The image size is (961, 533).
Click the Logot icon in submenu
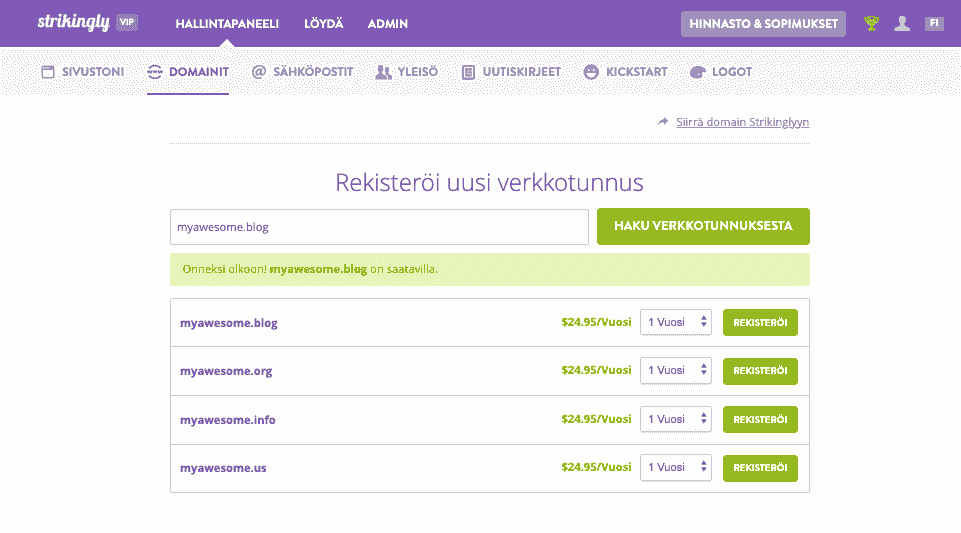698,72
